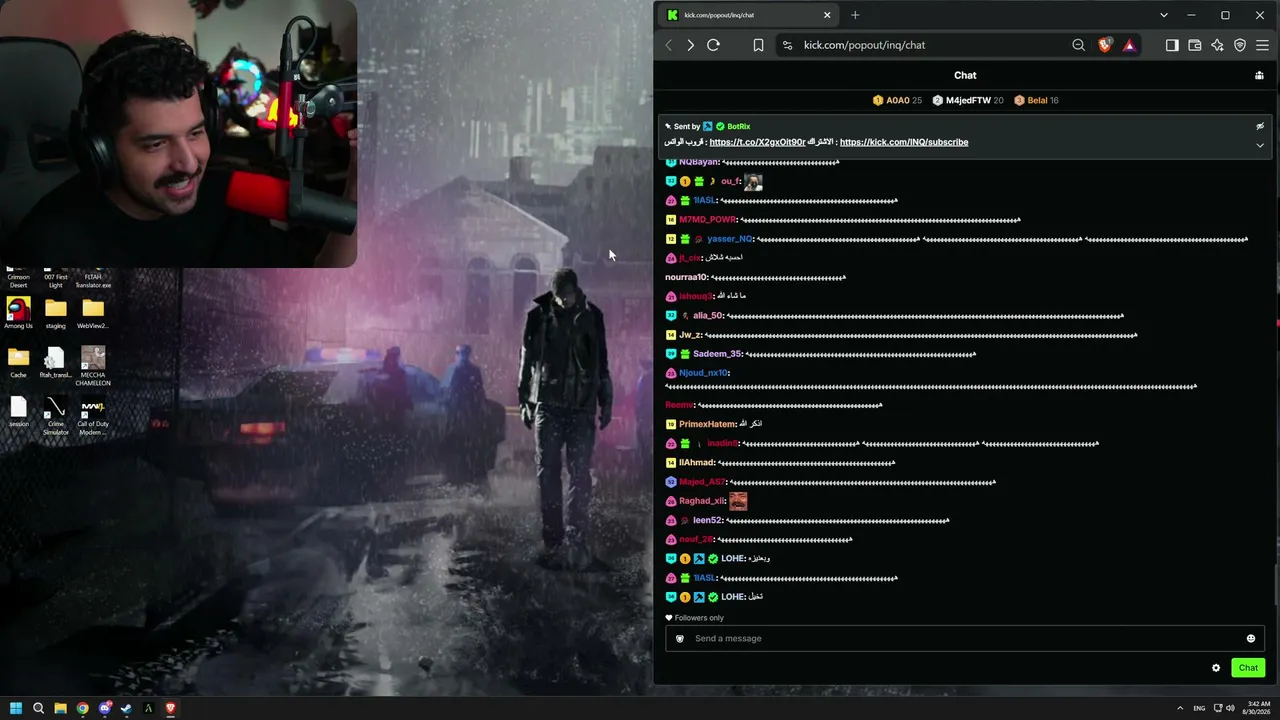Click username leen52 in chat
1280x720 pixels.
tap(707, 520)
